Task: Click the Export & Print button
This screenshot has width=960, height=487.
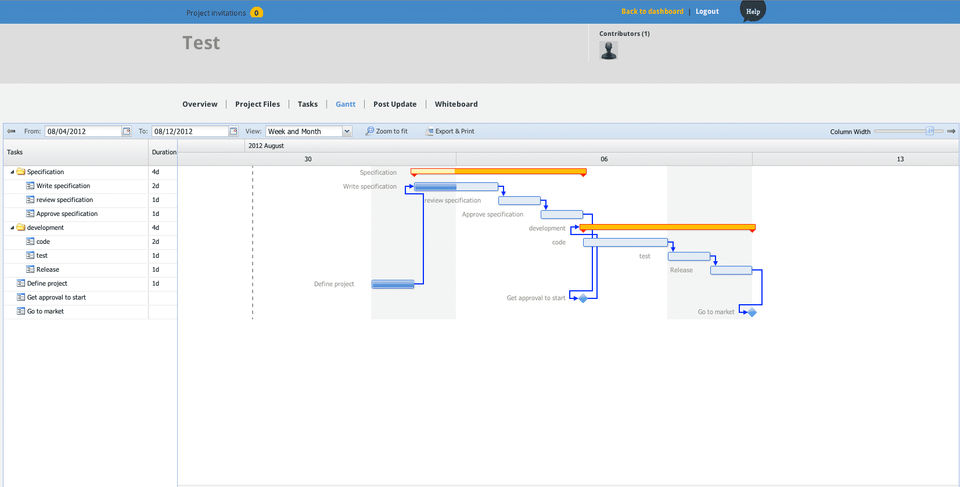Action: click(450, 131)
